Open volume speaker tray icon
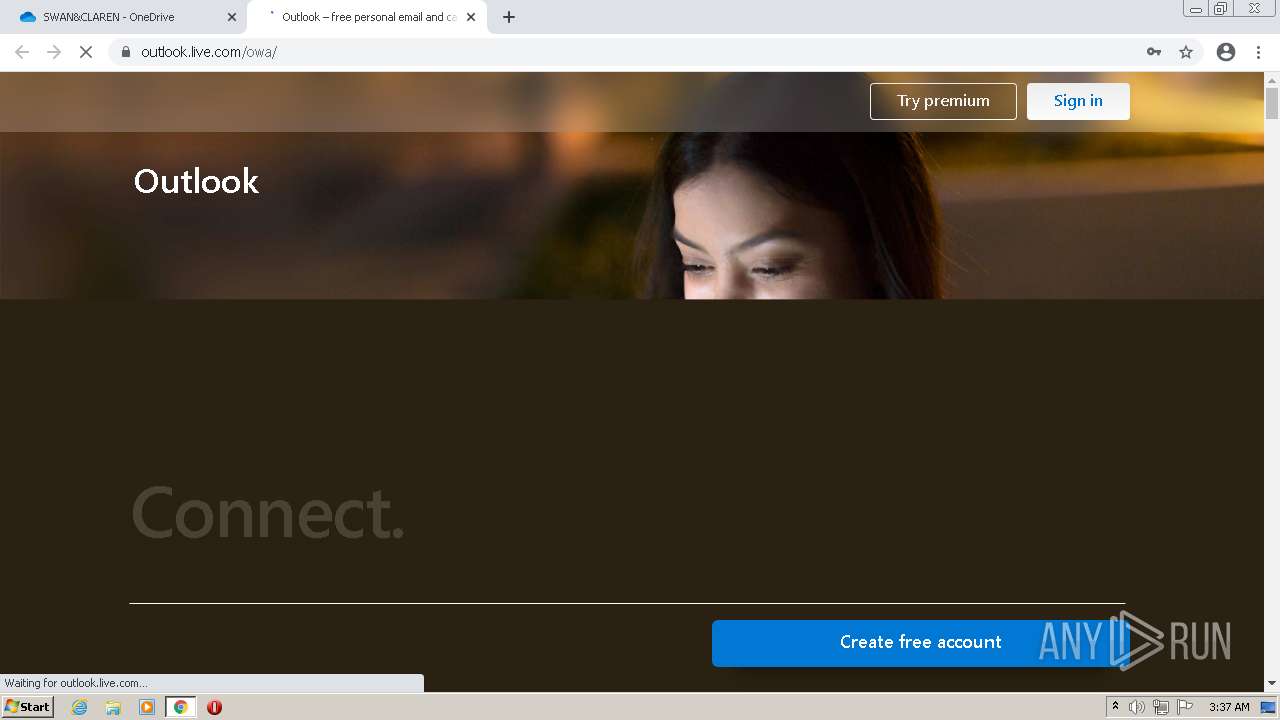Image resolution: width=1280 pixels, height=720 pixels. tap(1137, 707)
